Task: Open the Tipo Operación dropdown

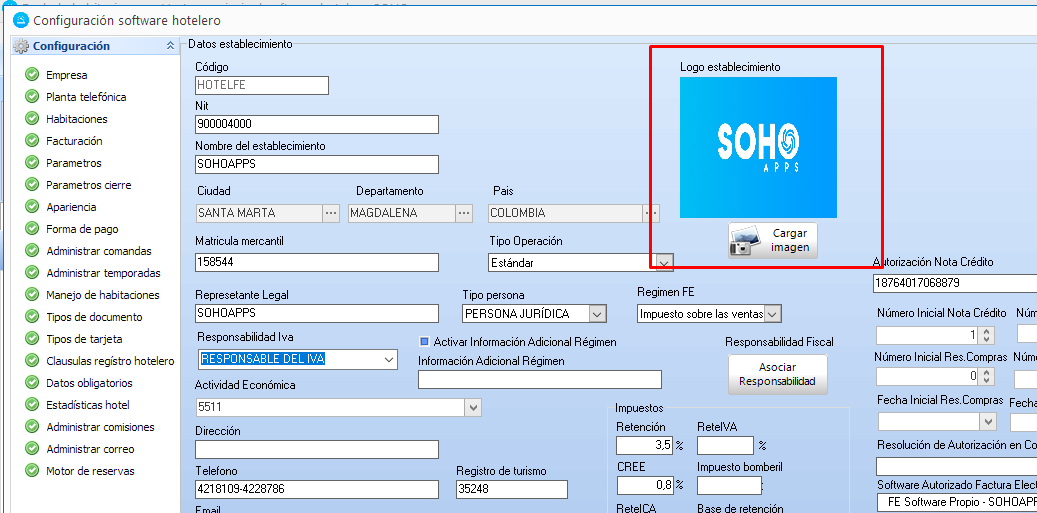Action: point(663,263)
